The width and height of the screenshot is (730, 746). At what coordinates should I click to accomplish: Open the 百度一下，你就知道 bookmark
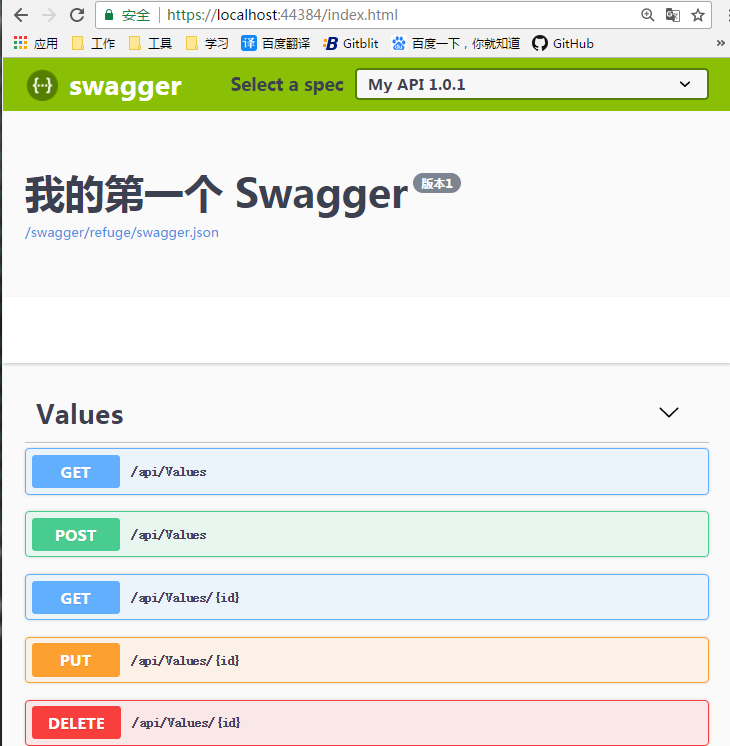point(455,43)
